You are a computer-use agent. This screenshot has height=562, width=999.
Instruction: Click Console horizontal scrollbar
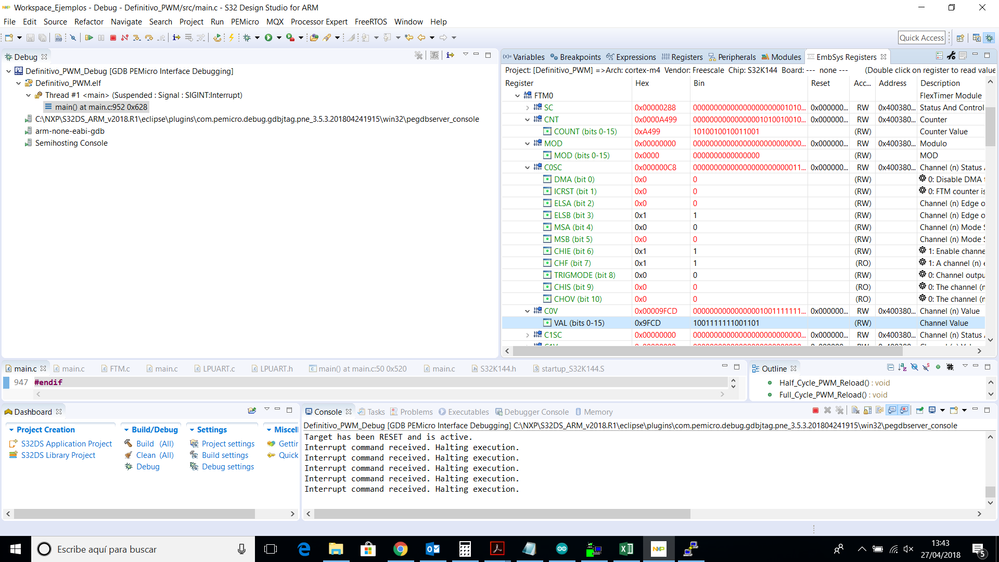502,514
